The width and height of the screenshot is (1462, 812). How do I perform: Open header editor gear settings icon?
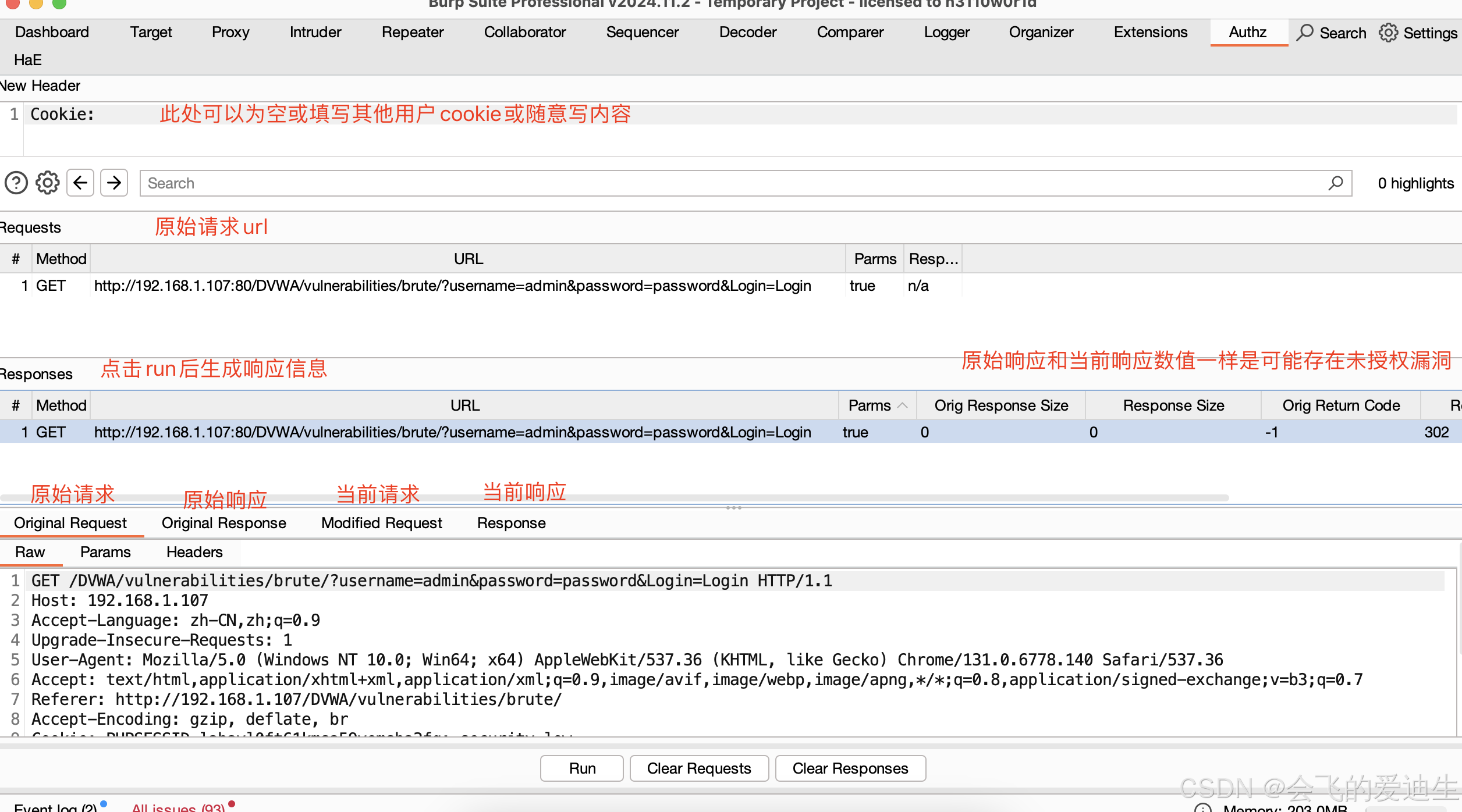coord(48,183)
